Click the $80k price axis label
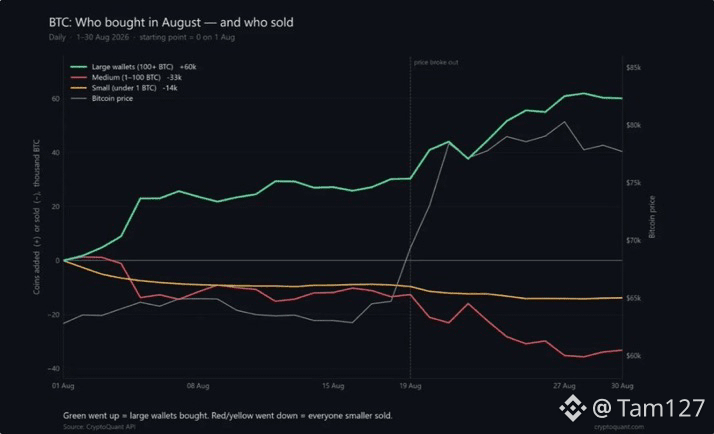Viewport: 714px width, 434px height. click(633, 125)
